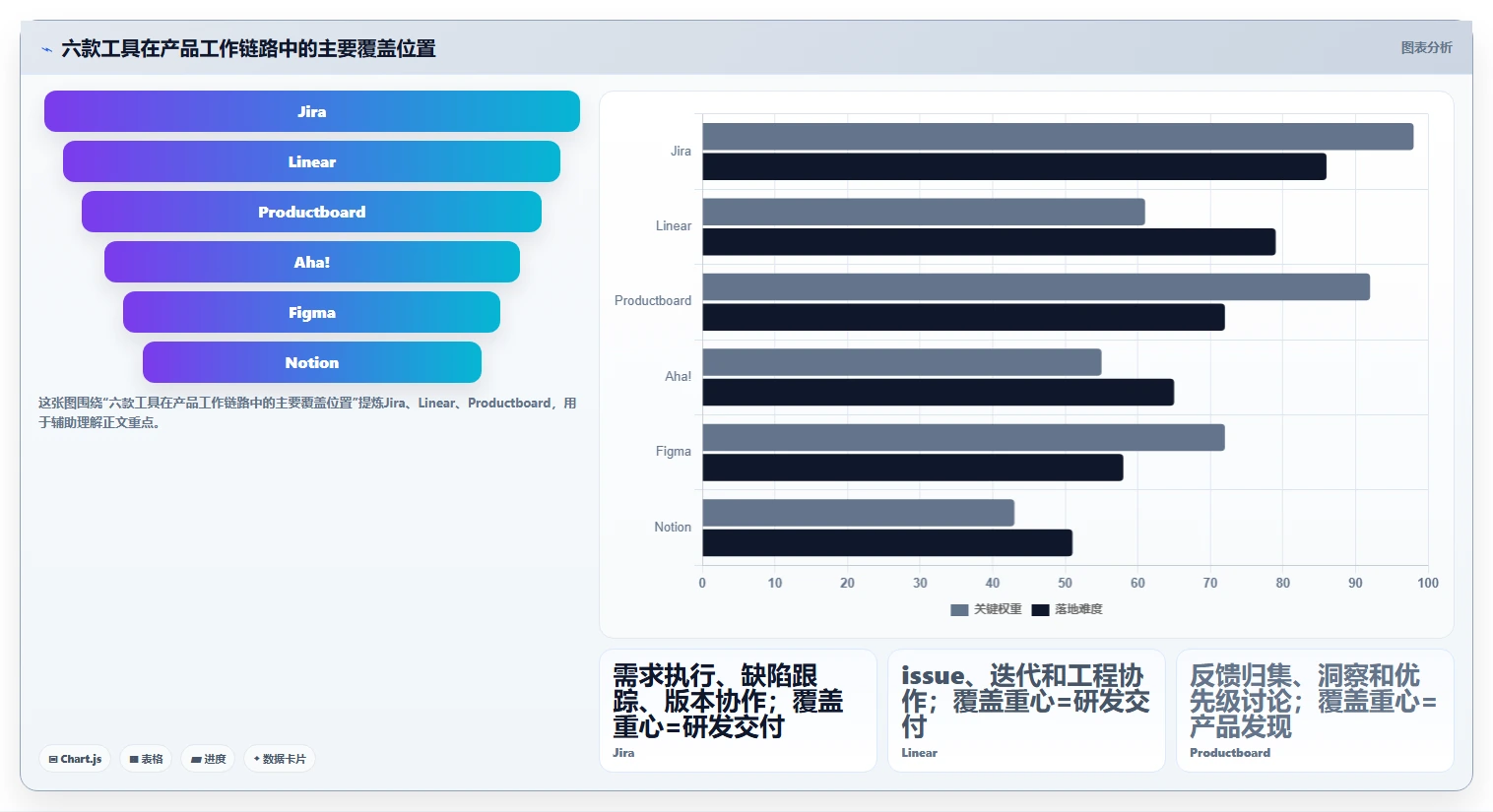Viewport: 1493px width, 812px height.
Task: Click the x-axis tick value 100
Action: pos(1428,583)
